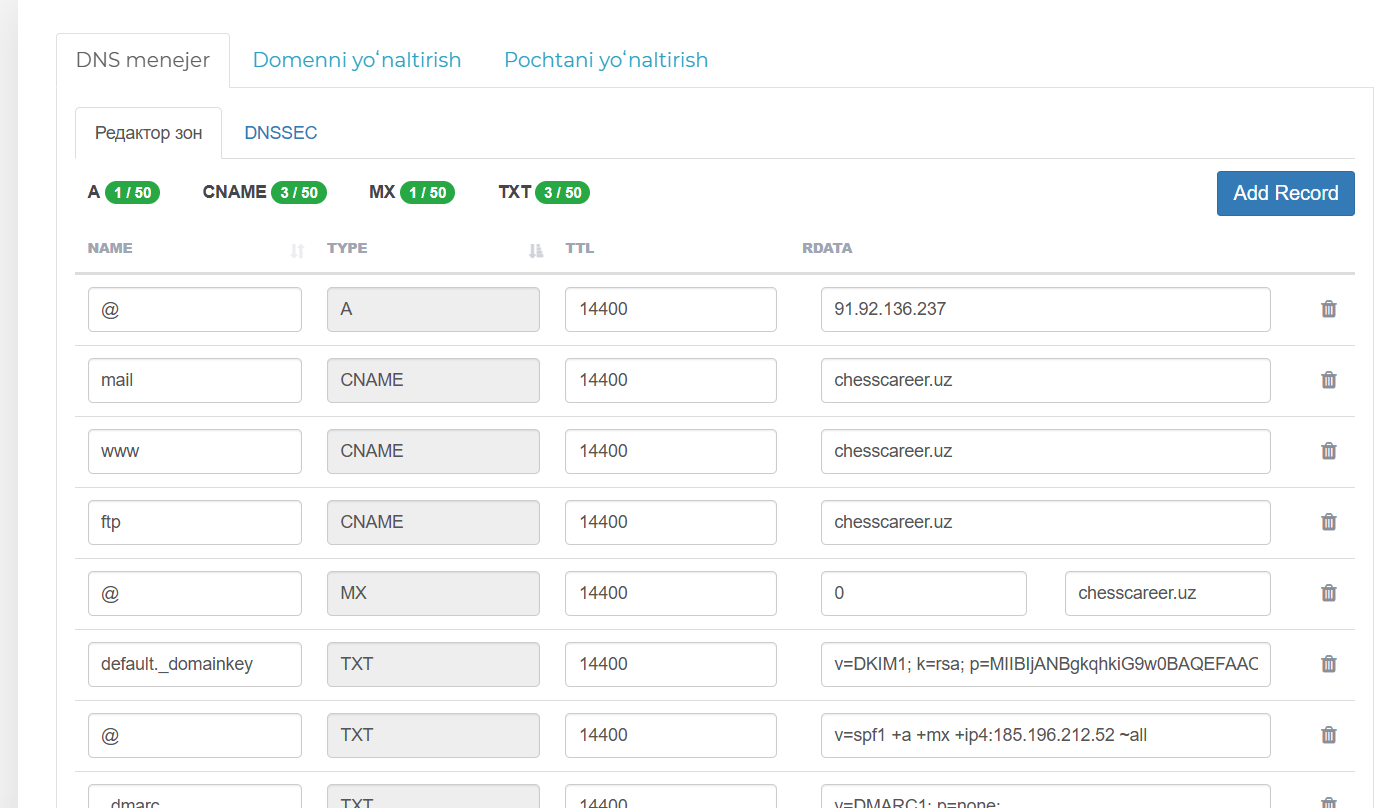Delete the mail CNAME record
Screen dimensions: 1377x808
click(x=1328, y=380)
